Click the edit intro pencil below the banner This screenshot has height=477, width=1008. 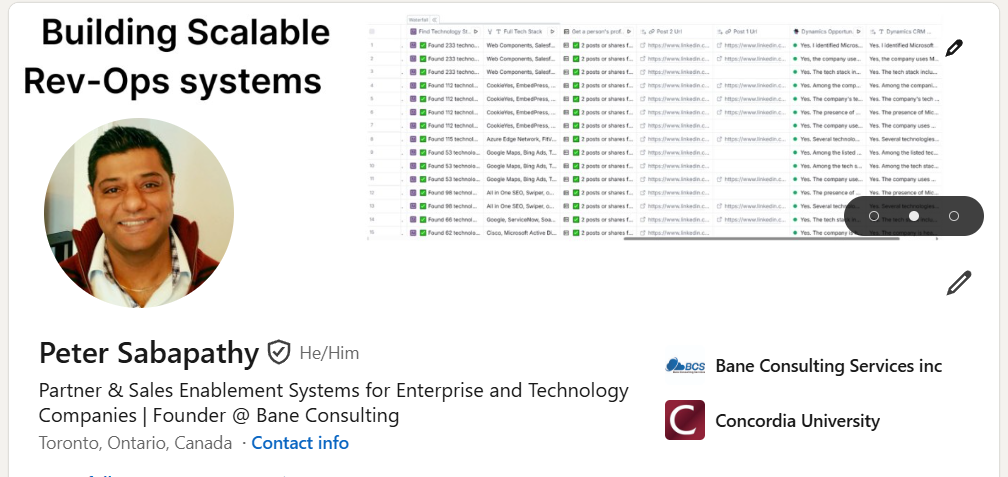pos(958,283)
